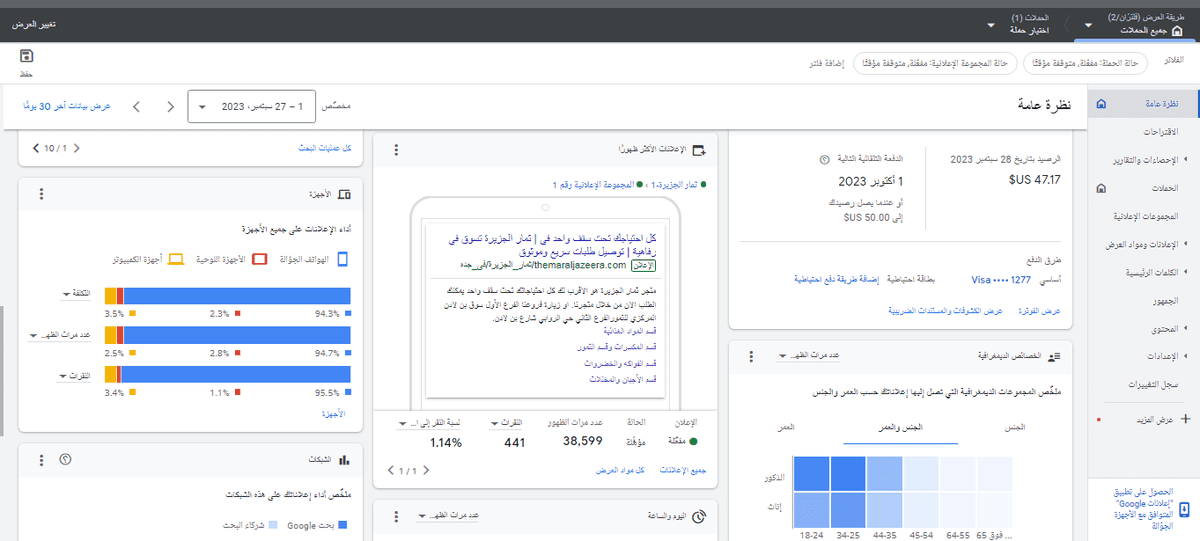
Task: Click the help icon next to الدفعة التلقائية التالية
Action: (823, 159)
